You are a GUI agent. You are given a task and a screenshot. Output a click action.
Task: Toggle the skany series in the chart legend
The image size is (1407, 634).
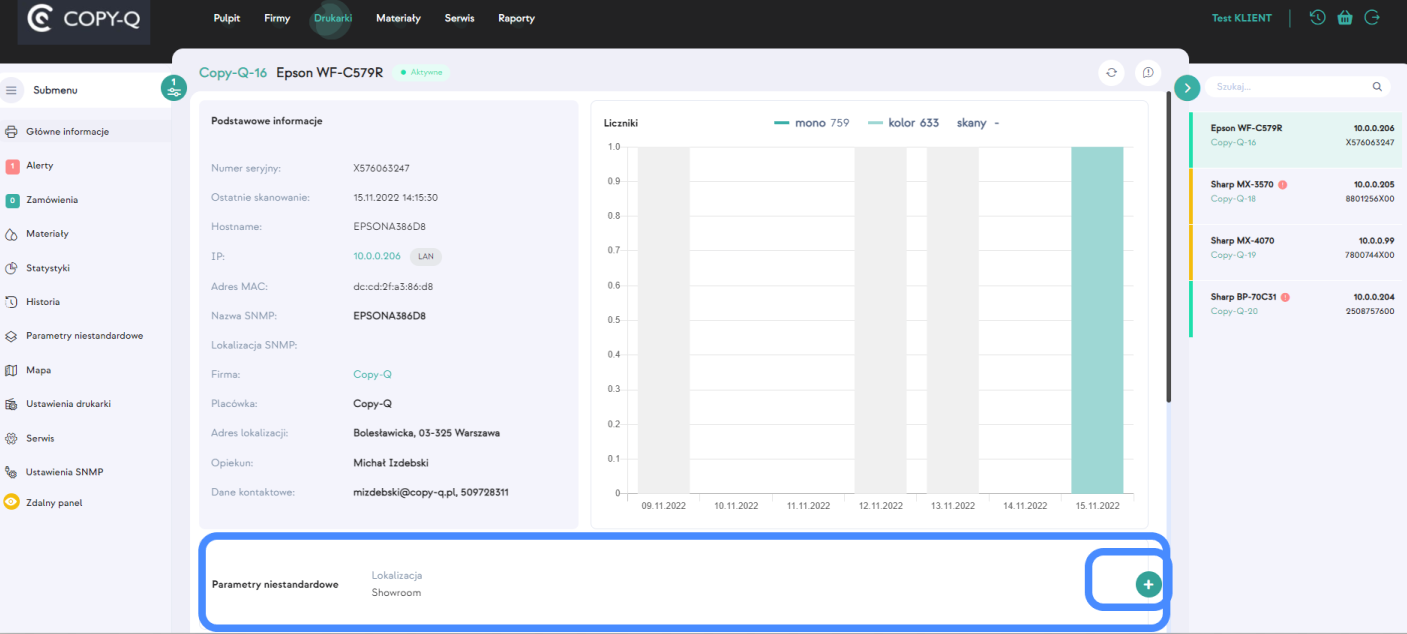pyautogui.click(x=978, y=123)
